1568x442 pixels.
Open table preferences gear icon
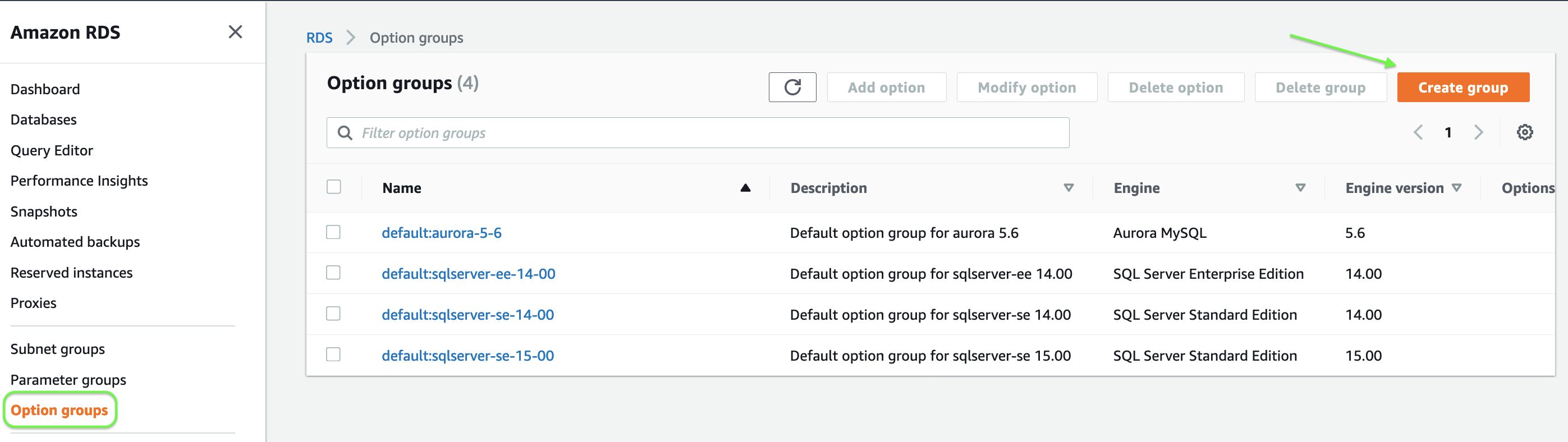[1524, 132]
